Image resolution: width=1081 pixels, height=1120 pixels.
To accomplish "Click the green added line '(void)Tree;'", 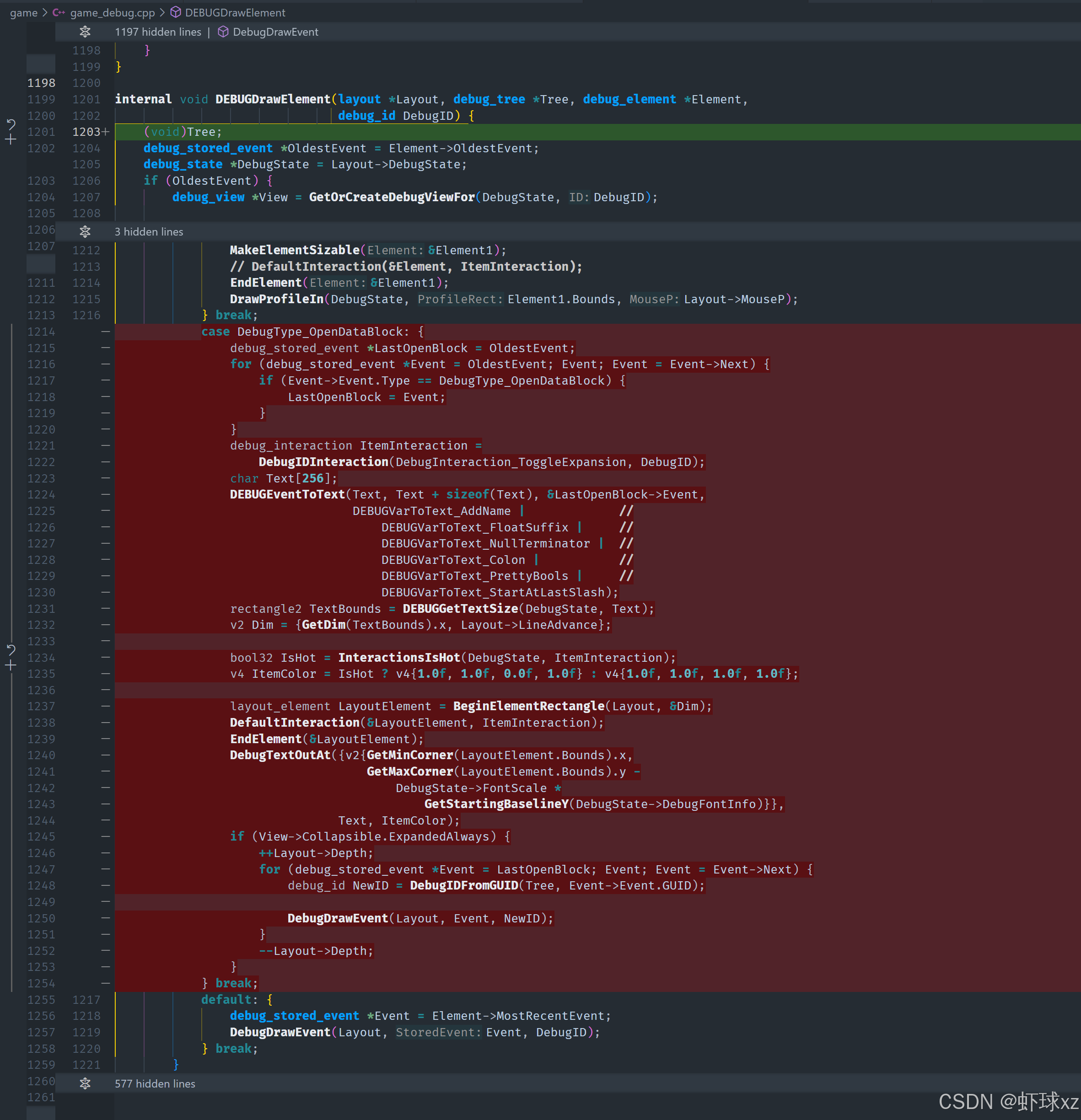I will point(183,132).
